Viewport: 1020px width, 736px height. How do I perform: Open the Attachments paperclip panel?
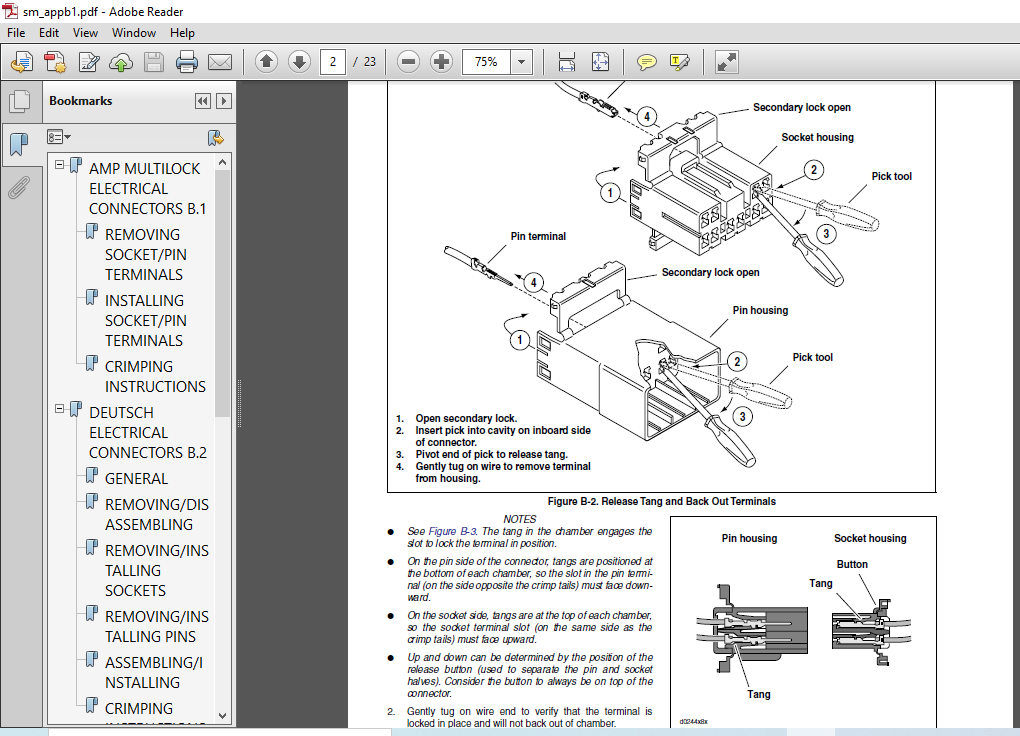click(x=20, y=187)
